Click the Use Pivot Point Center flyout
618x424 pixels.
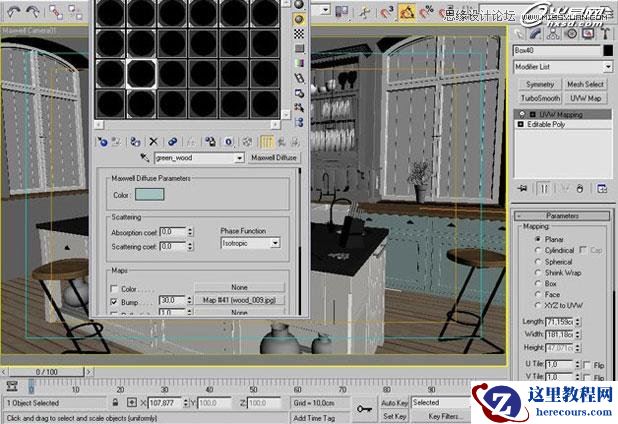[342, 12]
